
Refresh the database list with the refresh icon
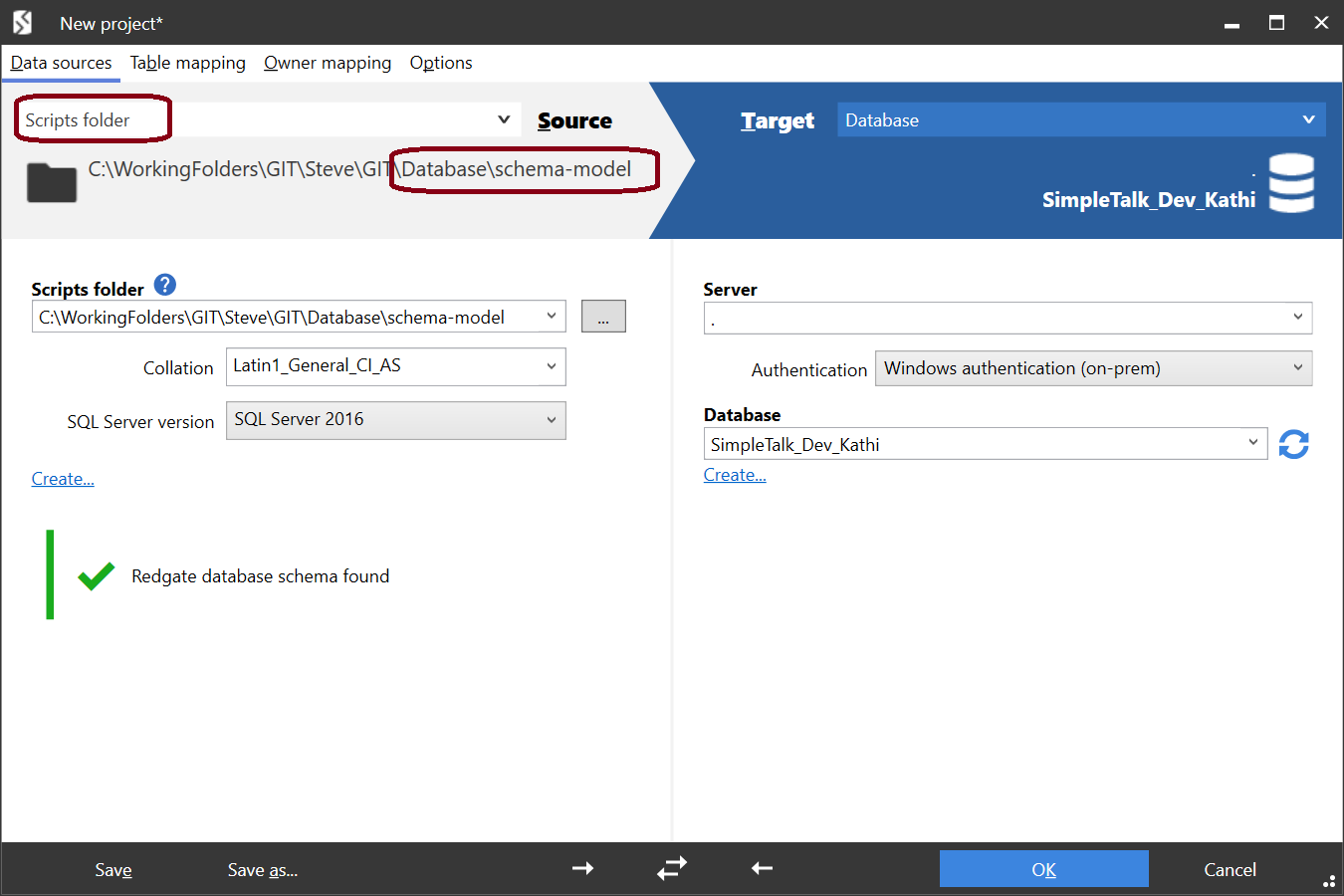(x=1293, y=443)
